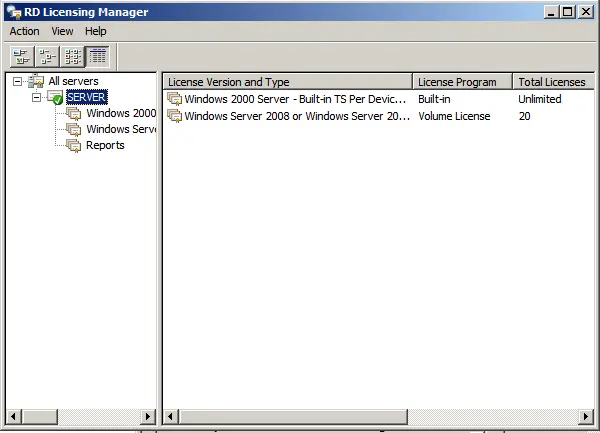The image size is (600, 433).
Task: Switch to Large Icons view in toolbar
Action: [x=21, y=57]
